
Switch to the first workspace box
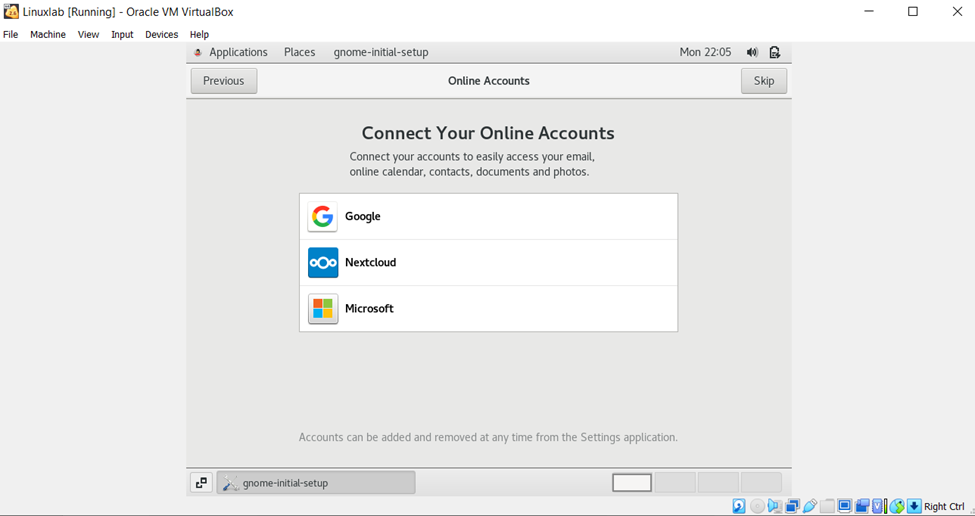tap(632, 482)
